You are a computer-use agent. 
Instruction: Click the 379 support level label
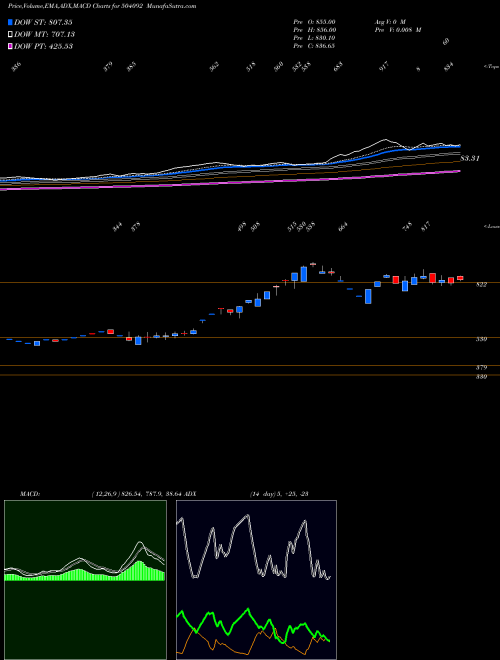(481, 367)
